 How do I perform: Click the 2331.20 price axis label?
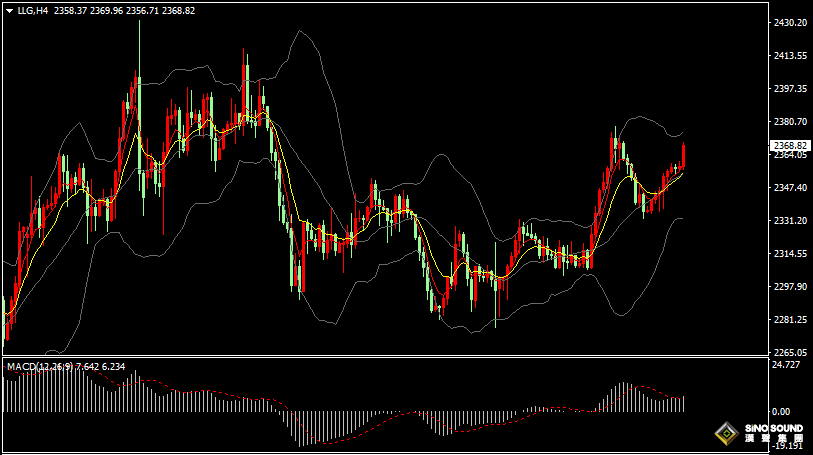(789, 221)
